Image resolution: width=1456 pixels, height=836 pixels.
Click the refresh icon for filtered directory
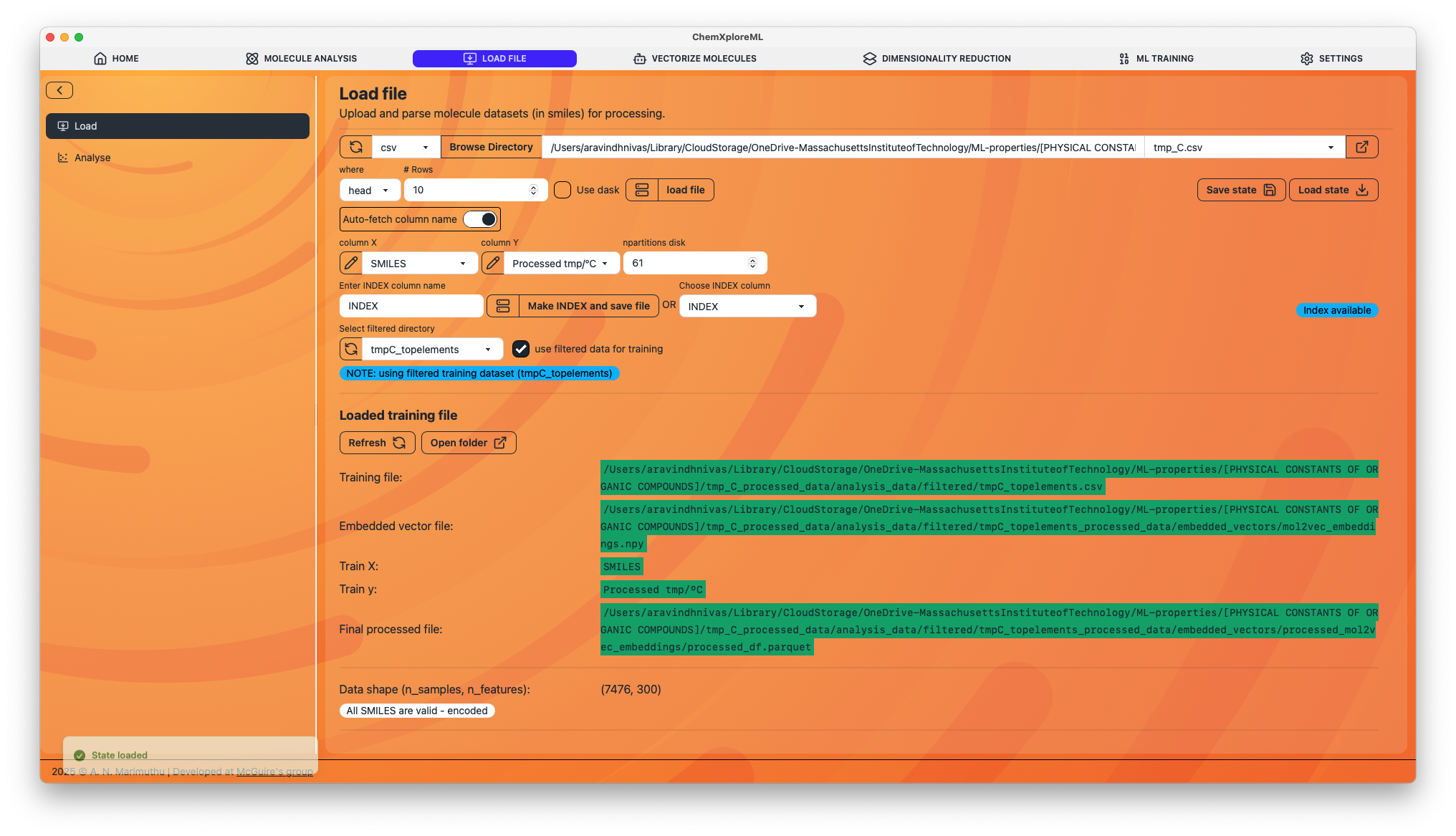[351, 349]
